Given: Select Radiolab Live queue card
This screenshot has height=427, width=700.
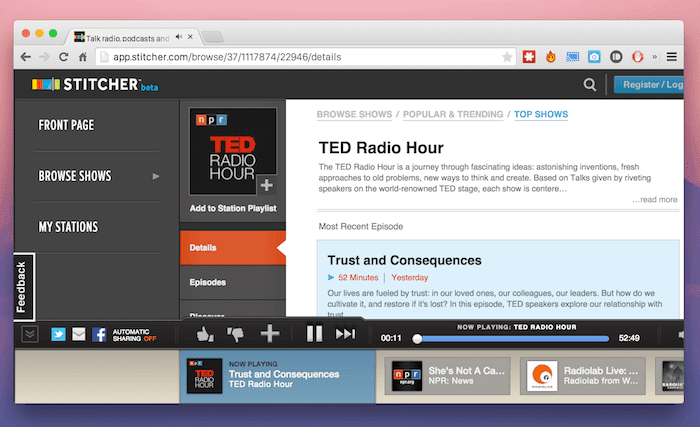Looking at the screenshot, I should coord(583,376).
